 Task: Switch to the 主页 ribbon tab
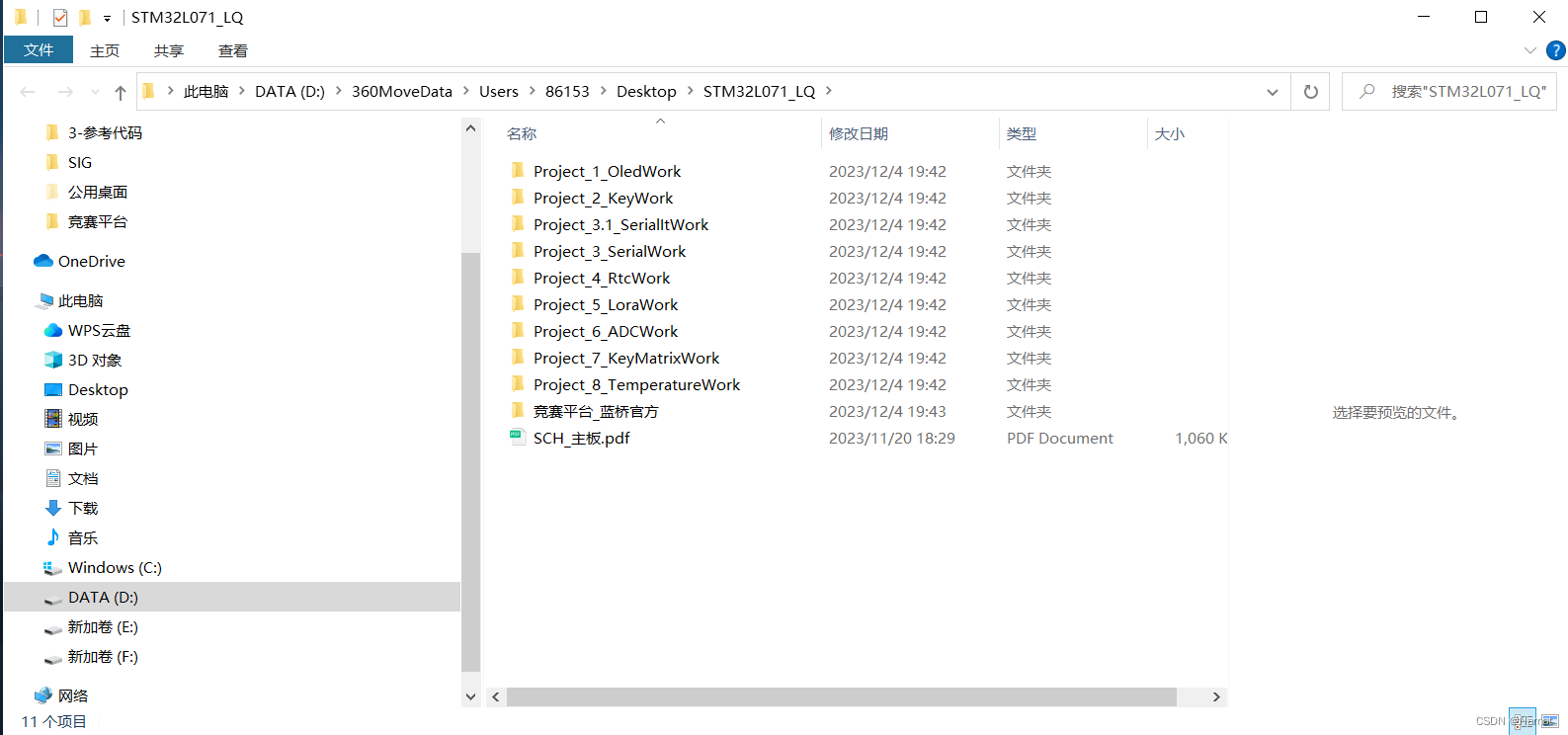[x=105, y=50]
